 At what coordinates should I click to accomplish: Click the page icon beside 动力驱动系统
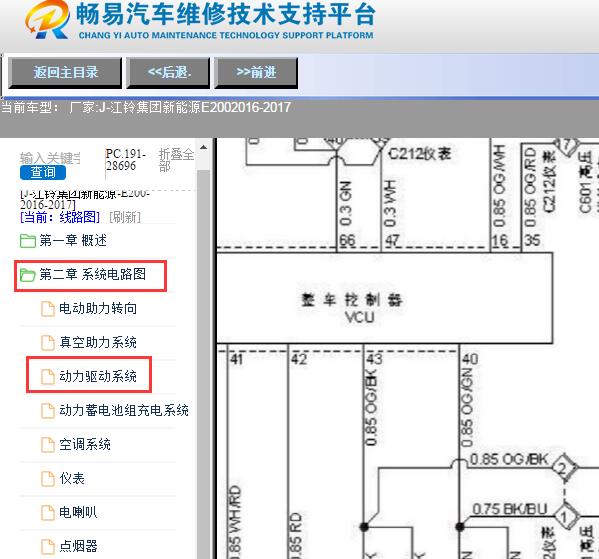pyautogui.click(x=48, y=377)
